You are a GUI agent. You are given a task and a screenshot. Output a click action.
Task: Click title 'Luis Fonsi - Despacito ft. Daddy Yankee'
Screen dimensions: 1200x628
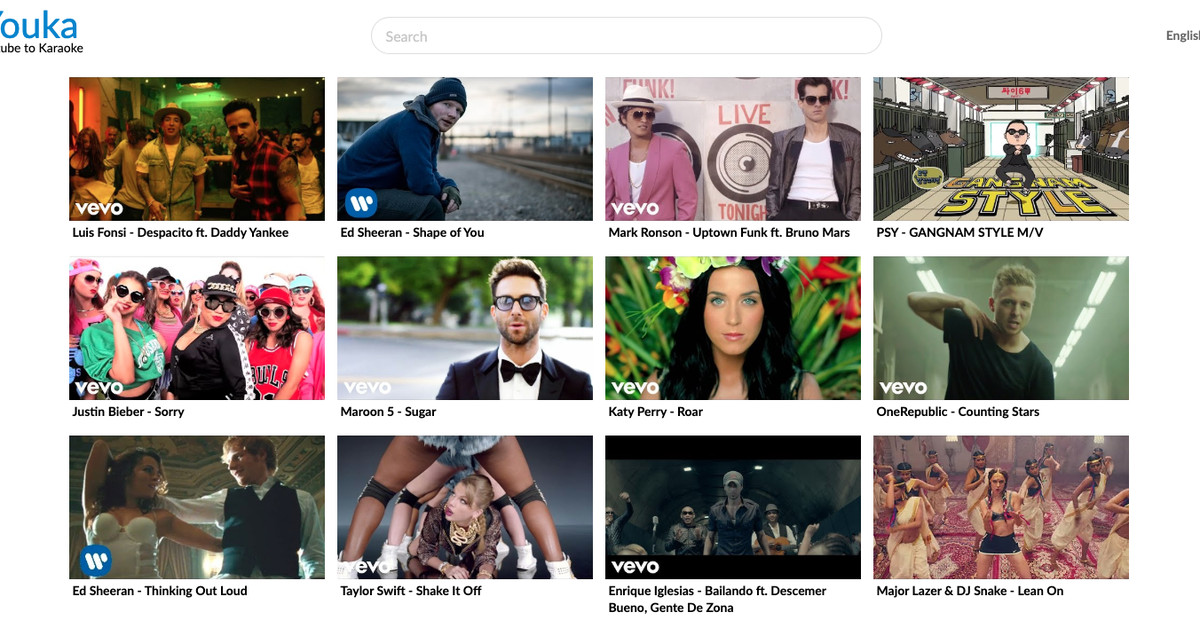click(x=181, y=233)
